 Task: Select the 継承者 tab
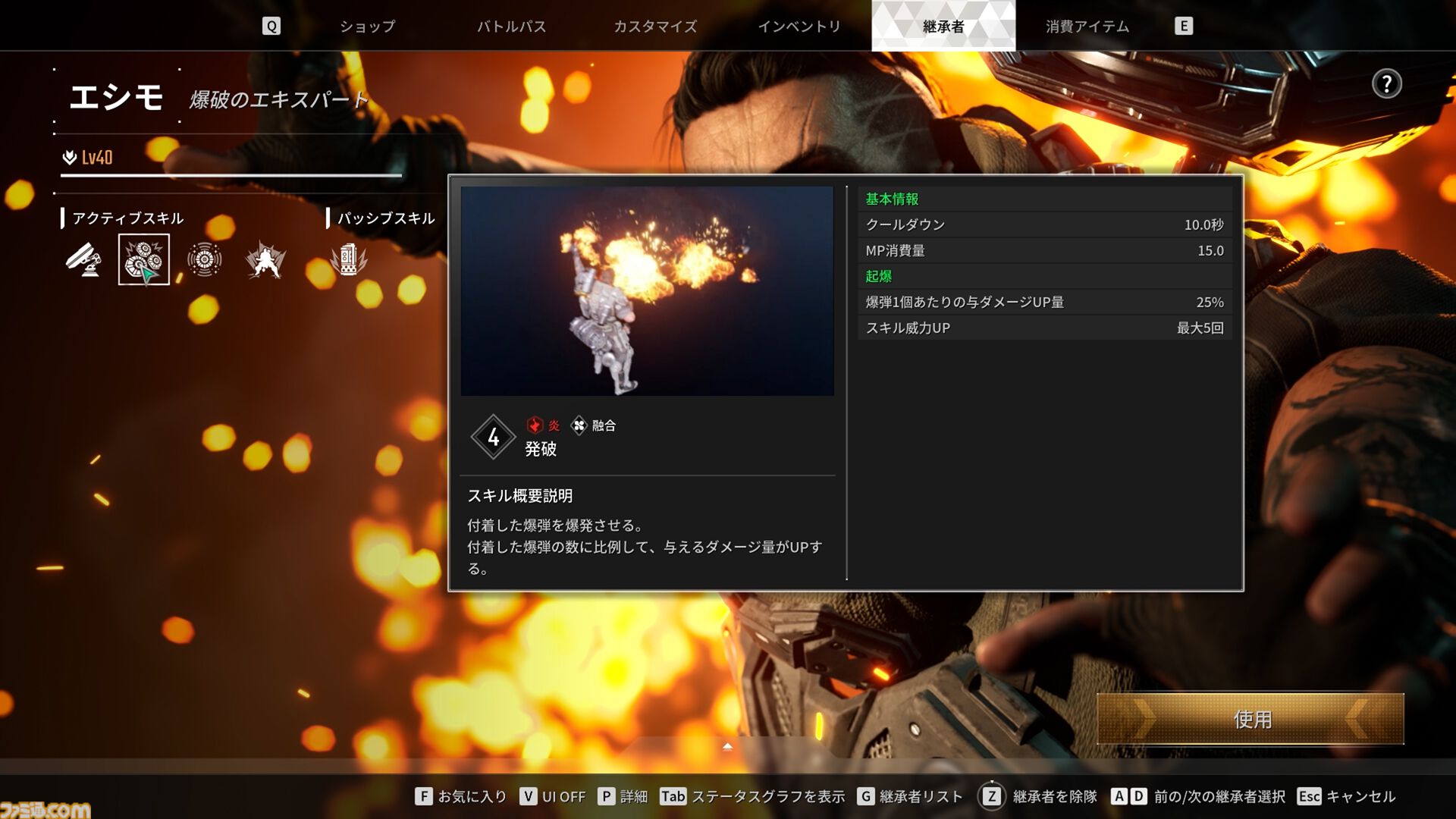point(943,27)
